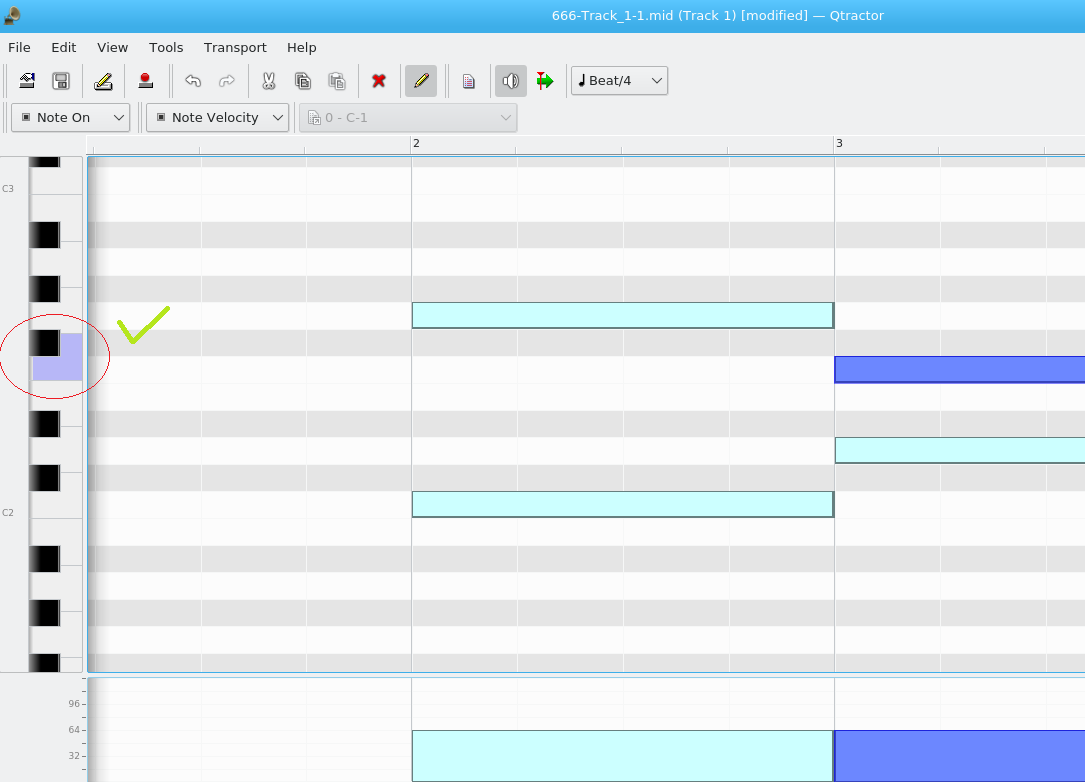
Task: Click the cyan velocity bar at bar 2
Action: pyautogui.click(x=623, y=756)
